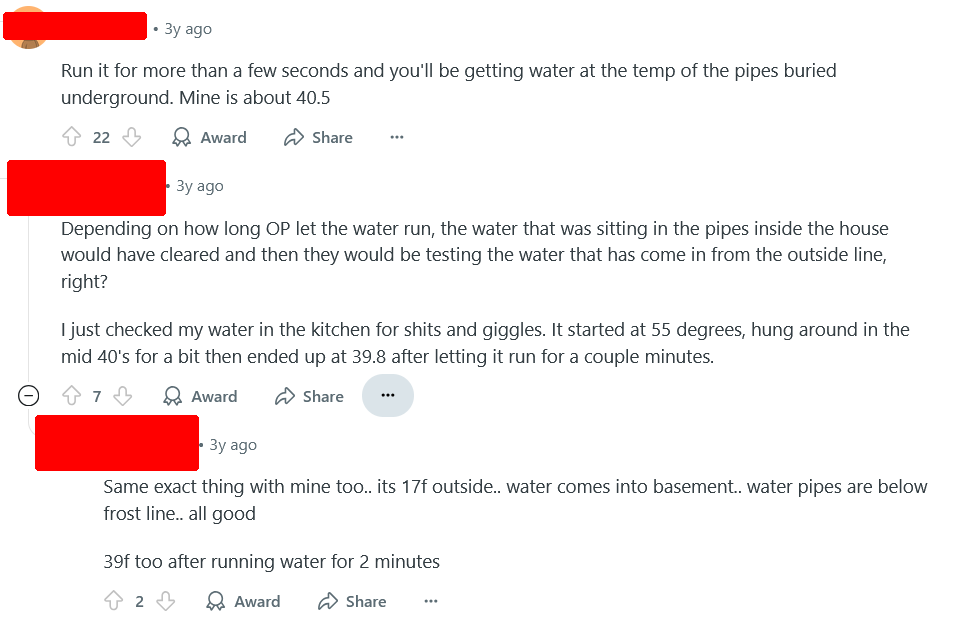Collapse the thread with the minus circle
The image size is (957, 631).
pos(29,396)
